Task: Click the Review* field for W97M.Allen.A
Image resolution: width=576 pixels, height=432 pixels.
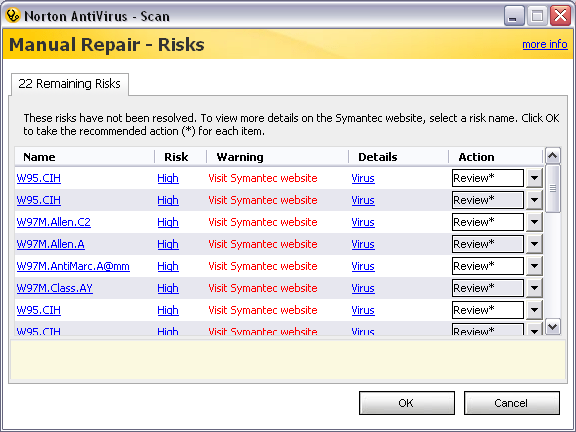Action: [488, 244]
